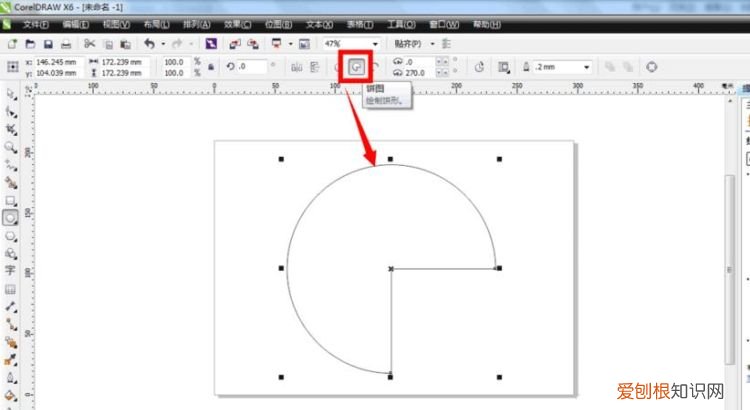Image resolution: width=750 pixels, height=410 pixels.
Task: Switch to Arc mode next to Pie button
Action: pyautogui.click(x=376, y=67)
